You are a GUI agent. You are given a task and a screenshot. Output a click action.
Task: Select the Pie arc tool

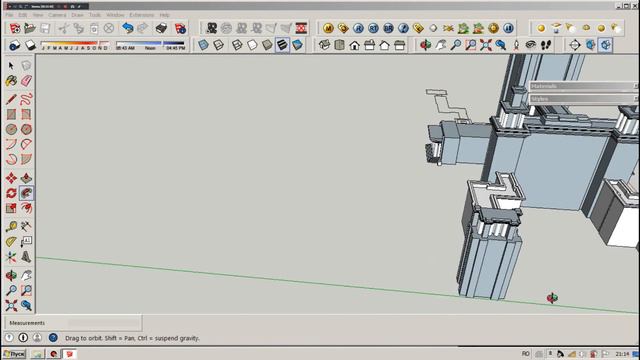pos(26,159)
